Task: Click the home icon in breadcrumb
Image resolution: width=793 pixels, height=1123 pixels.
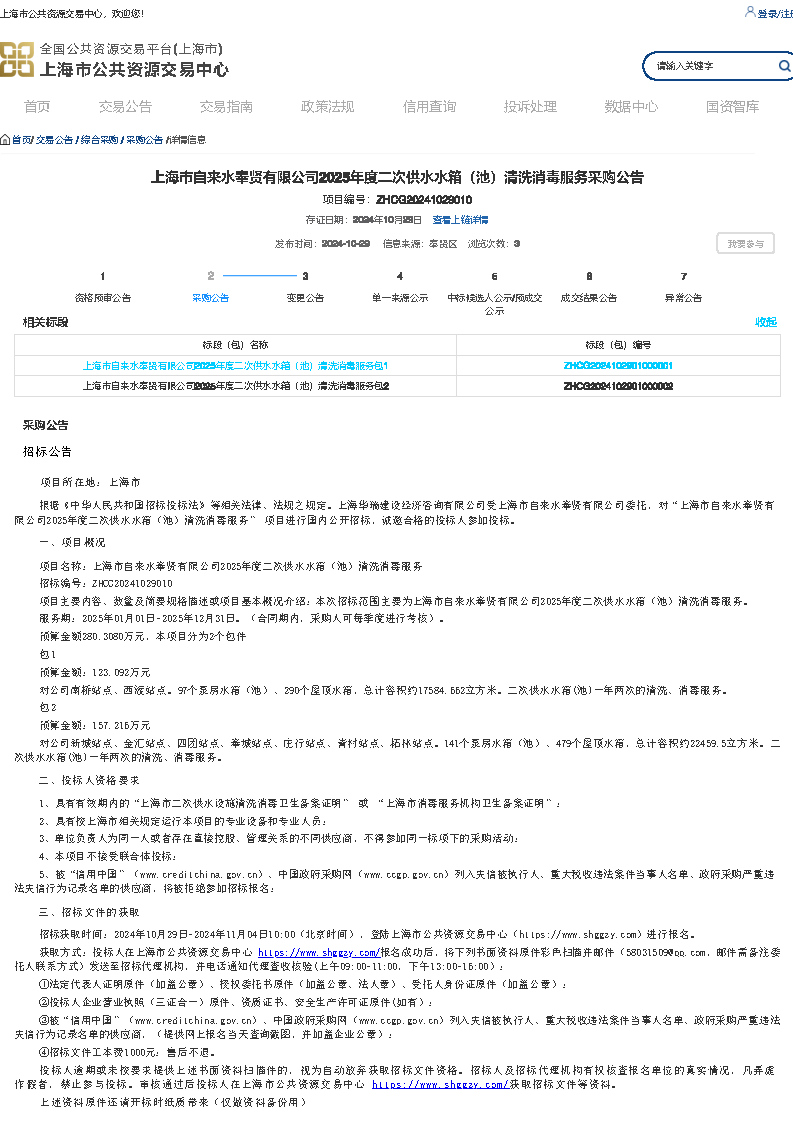Action: pyautogui.click(x=5, y=140)
